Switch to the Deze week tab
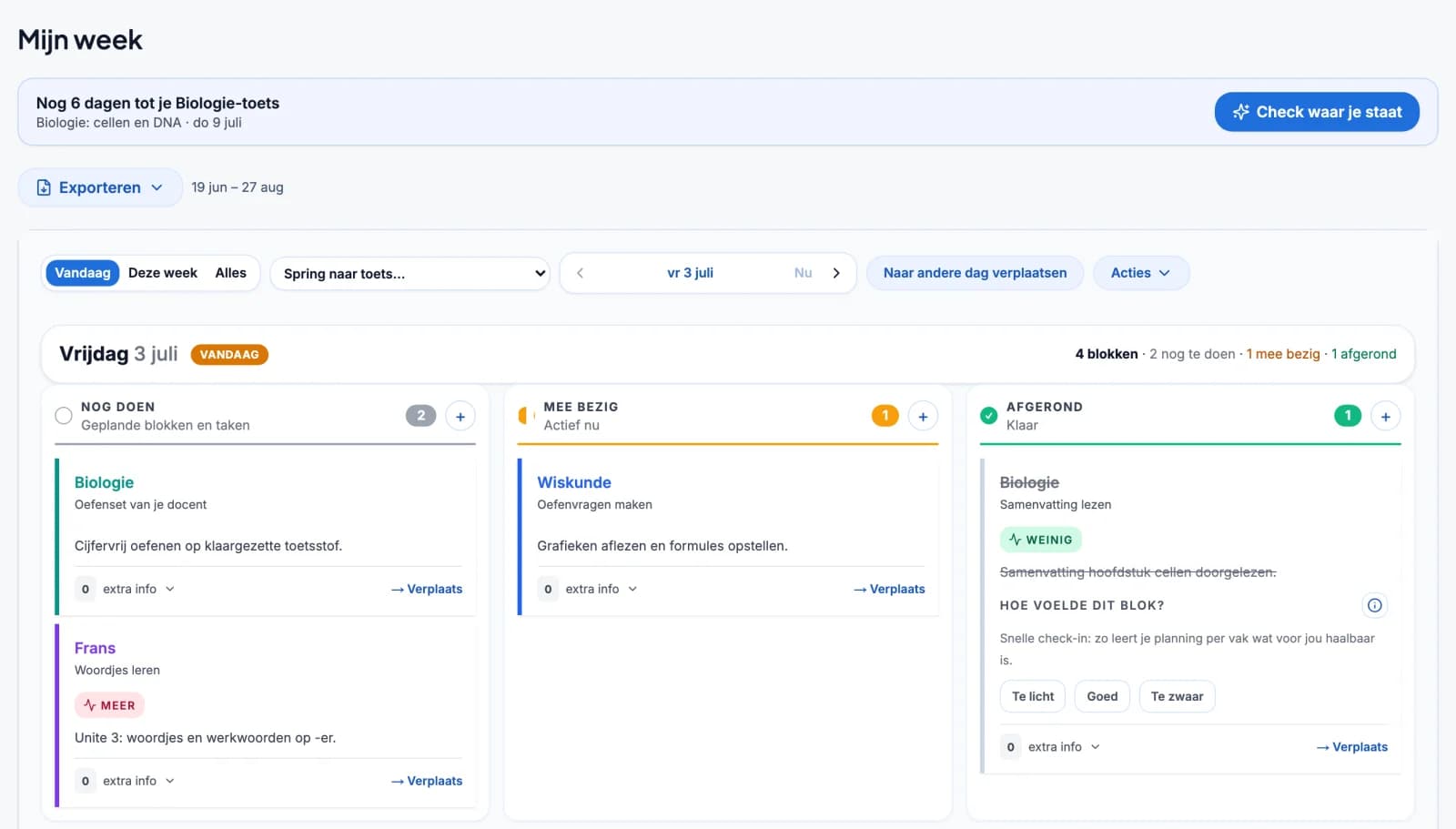 (x=163, y=273)
